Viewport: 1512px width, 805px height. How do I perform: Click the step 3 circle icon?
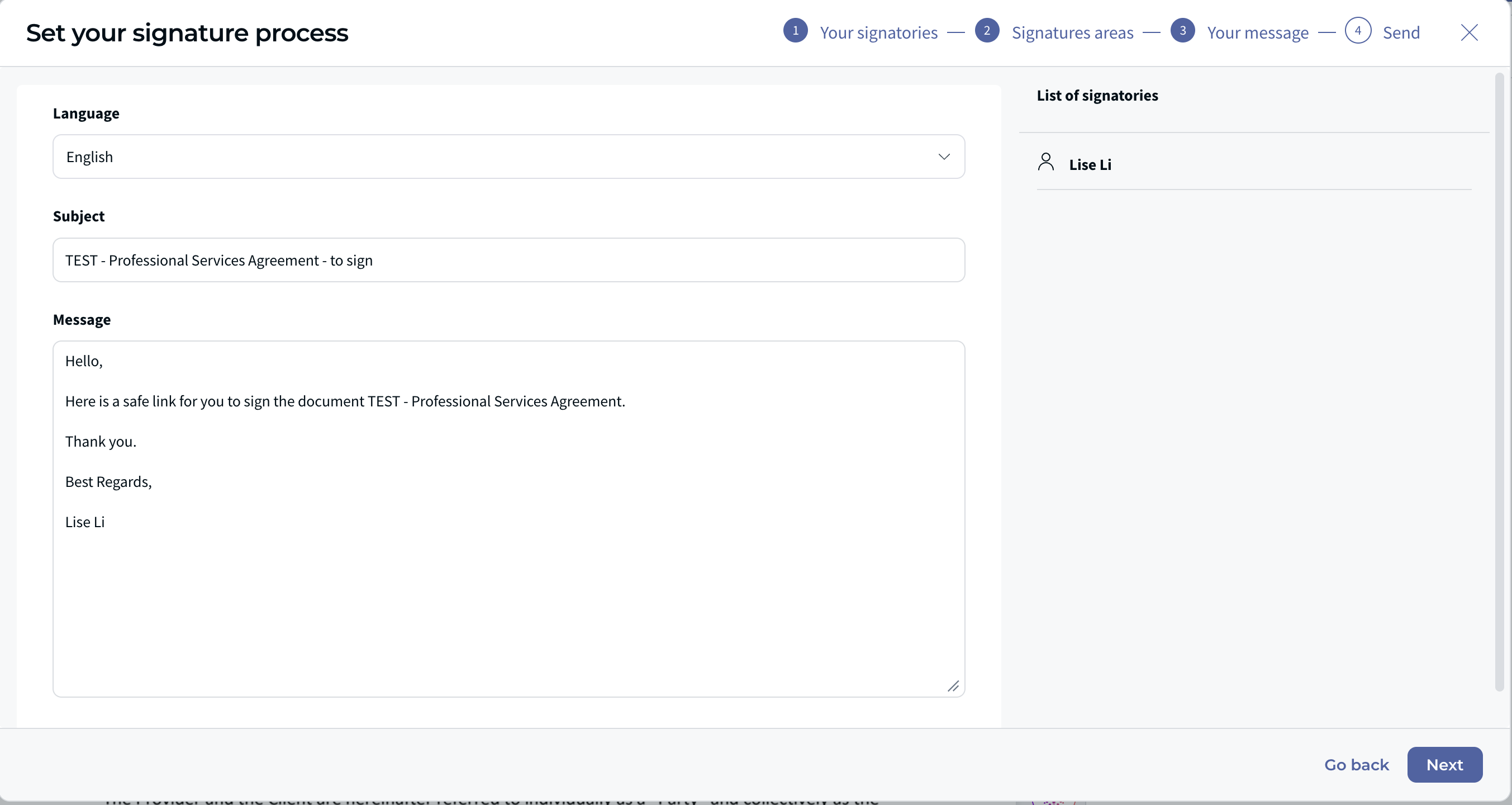[x=1182, y=31]
